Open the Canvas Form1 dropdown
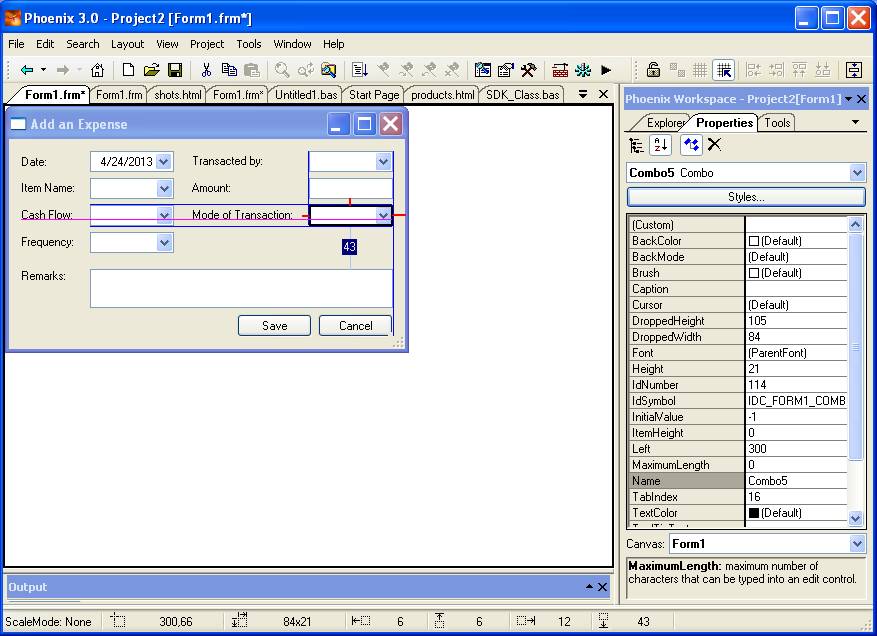This screenshot has width=877, height=636. (x=857, y=544)
